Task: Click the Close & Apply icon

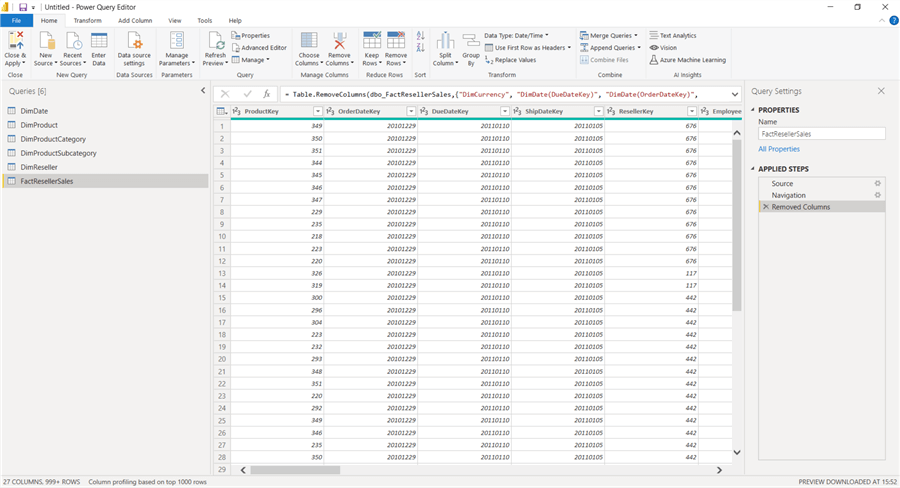Action: (x=15, y=42)
